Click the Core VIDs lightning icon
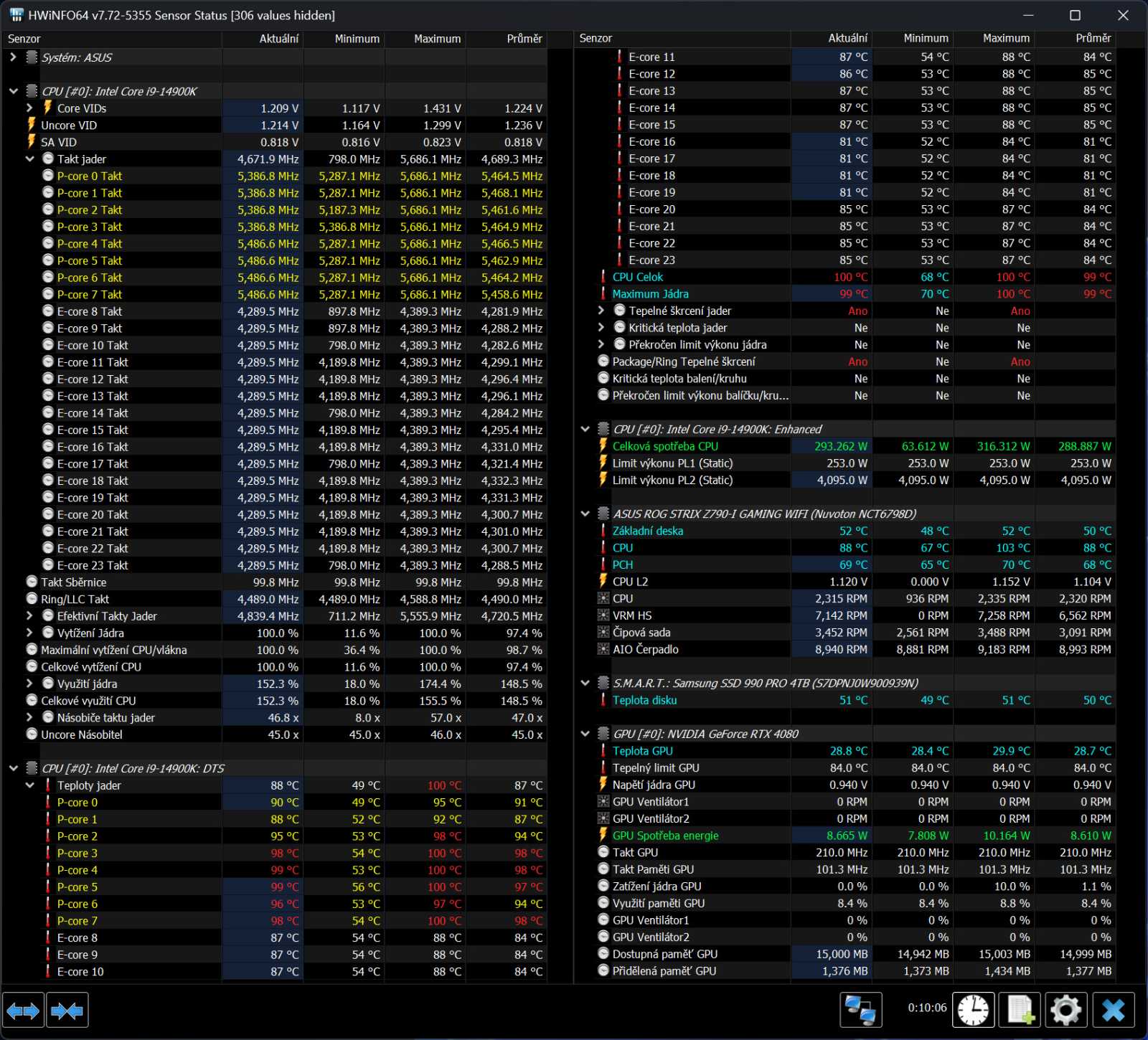 click(x=48, y=108)
